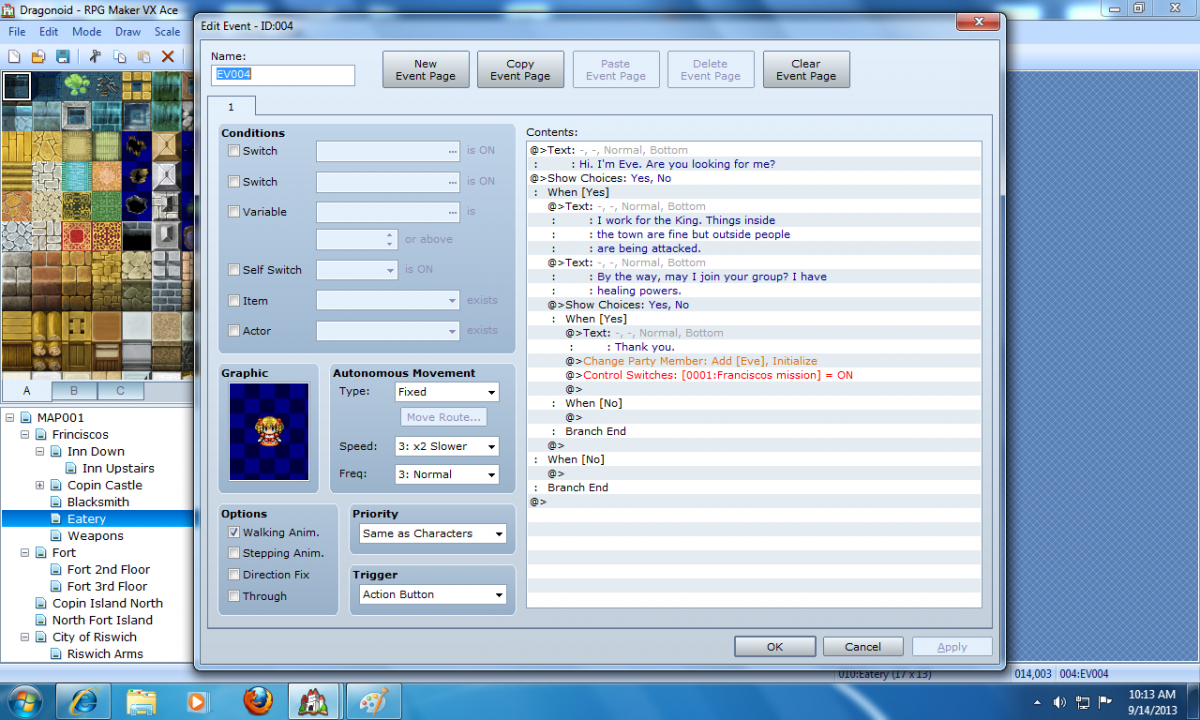
Task: Open the Trigger Action Button dropdown
Action: pyautogui.click(x=433, y=595)
